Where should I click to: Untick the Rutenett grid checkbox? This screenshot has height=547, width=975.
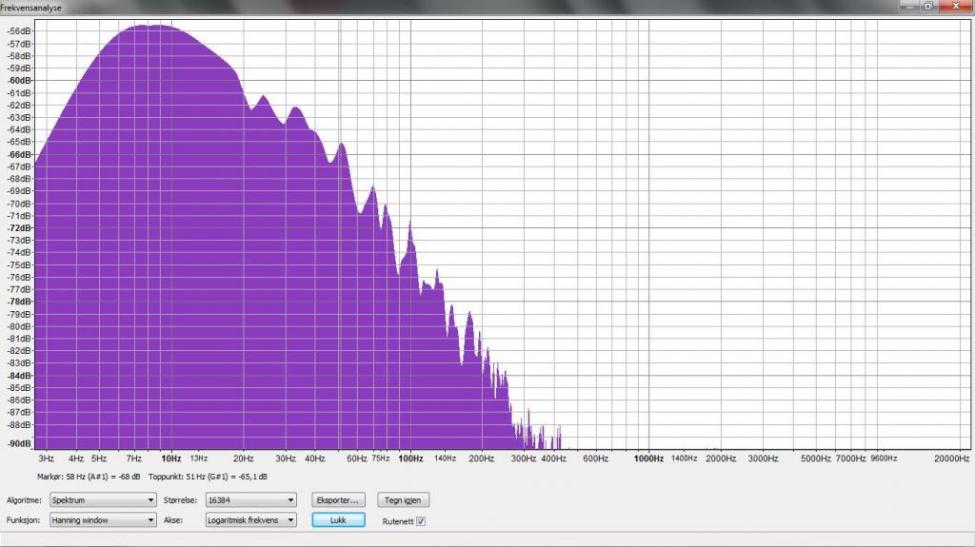[421, 521]
